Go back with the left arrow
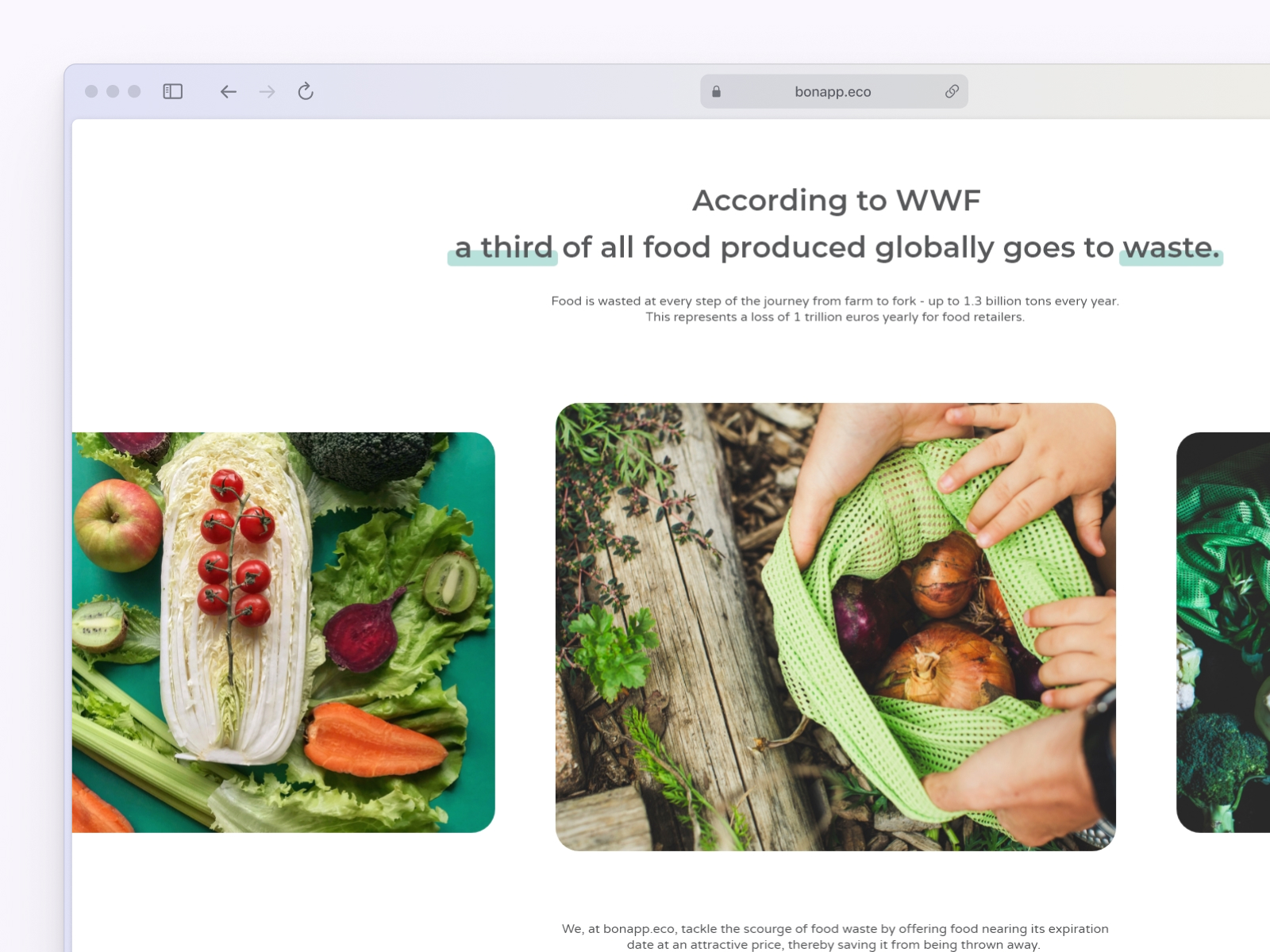The height and width of the screenshot is (952, 1270). pos(229,91)
